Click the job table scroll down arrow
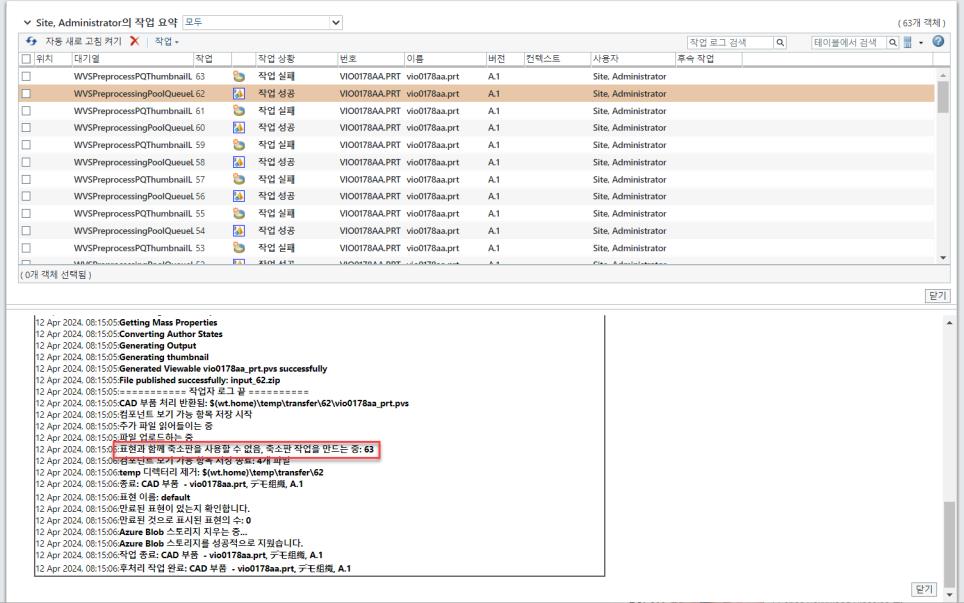The width and height of the screenshot is (964, 603). [x=943, y=258]
